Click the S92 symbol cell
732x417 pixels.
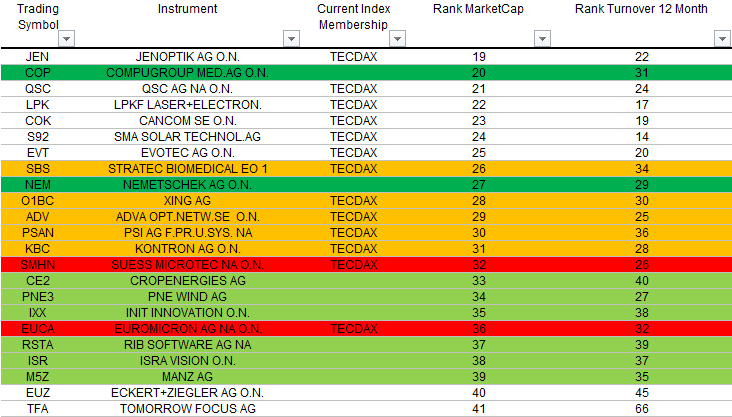pyautogui.click(x=37, y=137)
